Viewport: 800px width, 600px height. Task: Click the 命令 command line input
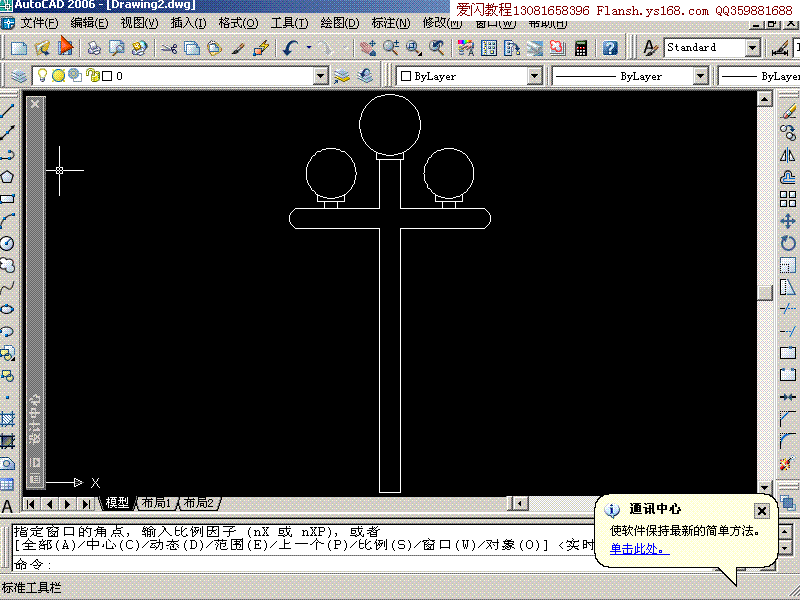[304, 564]
